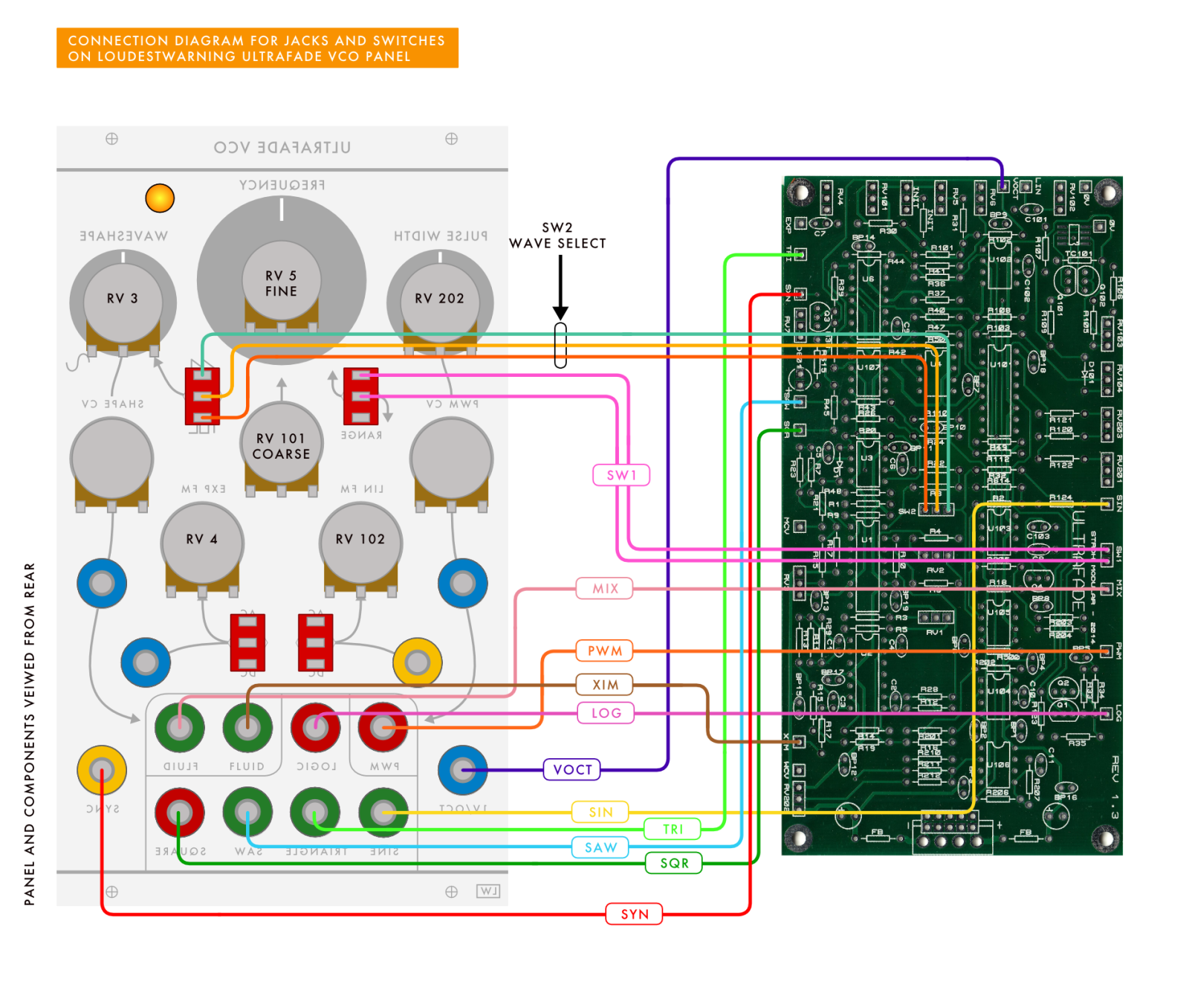Click the orange connection diagram title banner
The image size is (1189, 1008).
257,48
